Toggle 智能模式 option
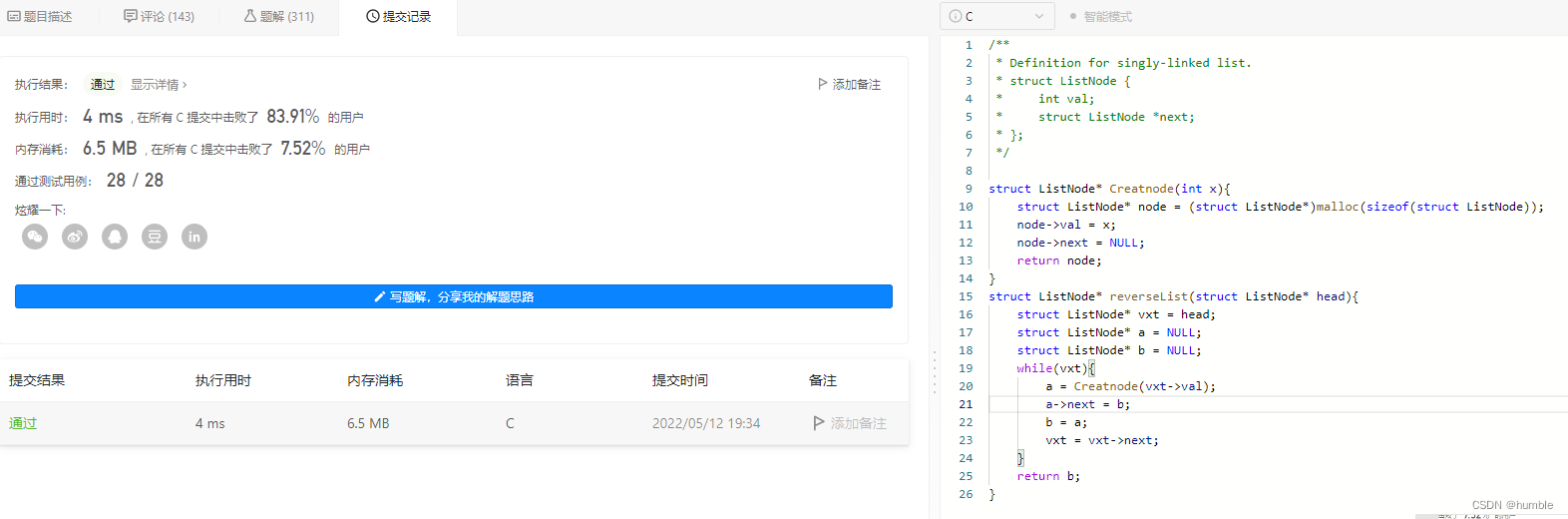The width and height of the screenshot is (1568, 519). coord(1101,17)
